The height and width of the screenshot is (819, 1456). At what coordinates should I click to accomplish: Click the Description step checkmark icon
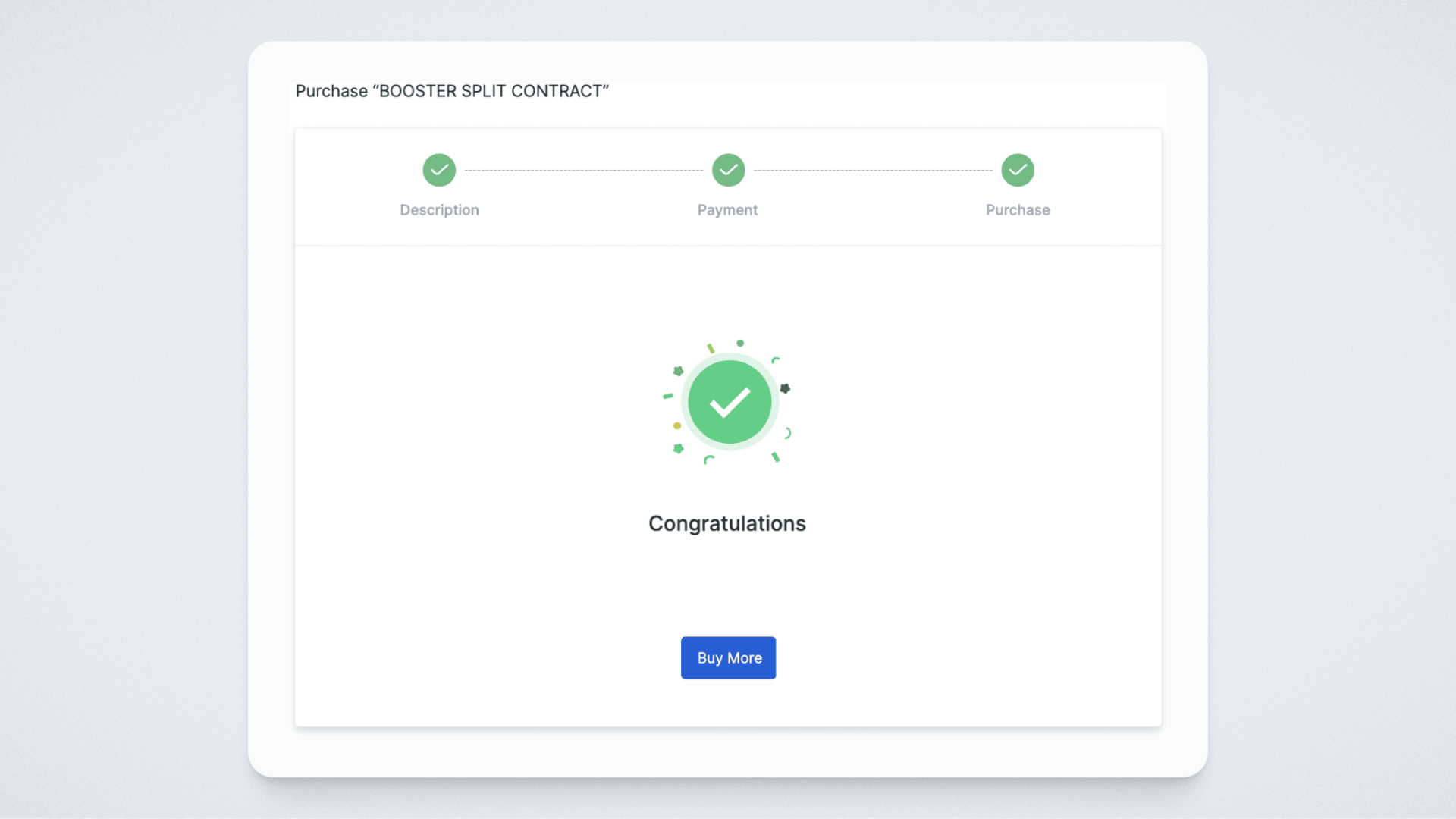[439, 170]
